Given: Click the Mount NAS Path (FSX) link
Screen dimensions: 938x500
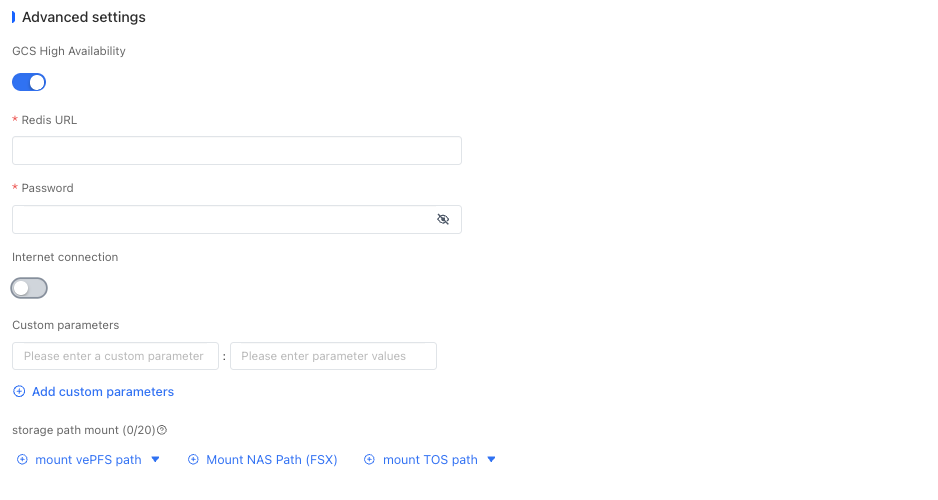Looking at the screenshot, I should (271, 460).
